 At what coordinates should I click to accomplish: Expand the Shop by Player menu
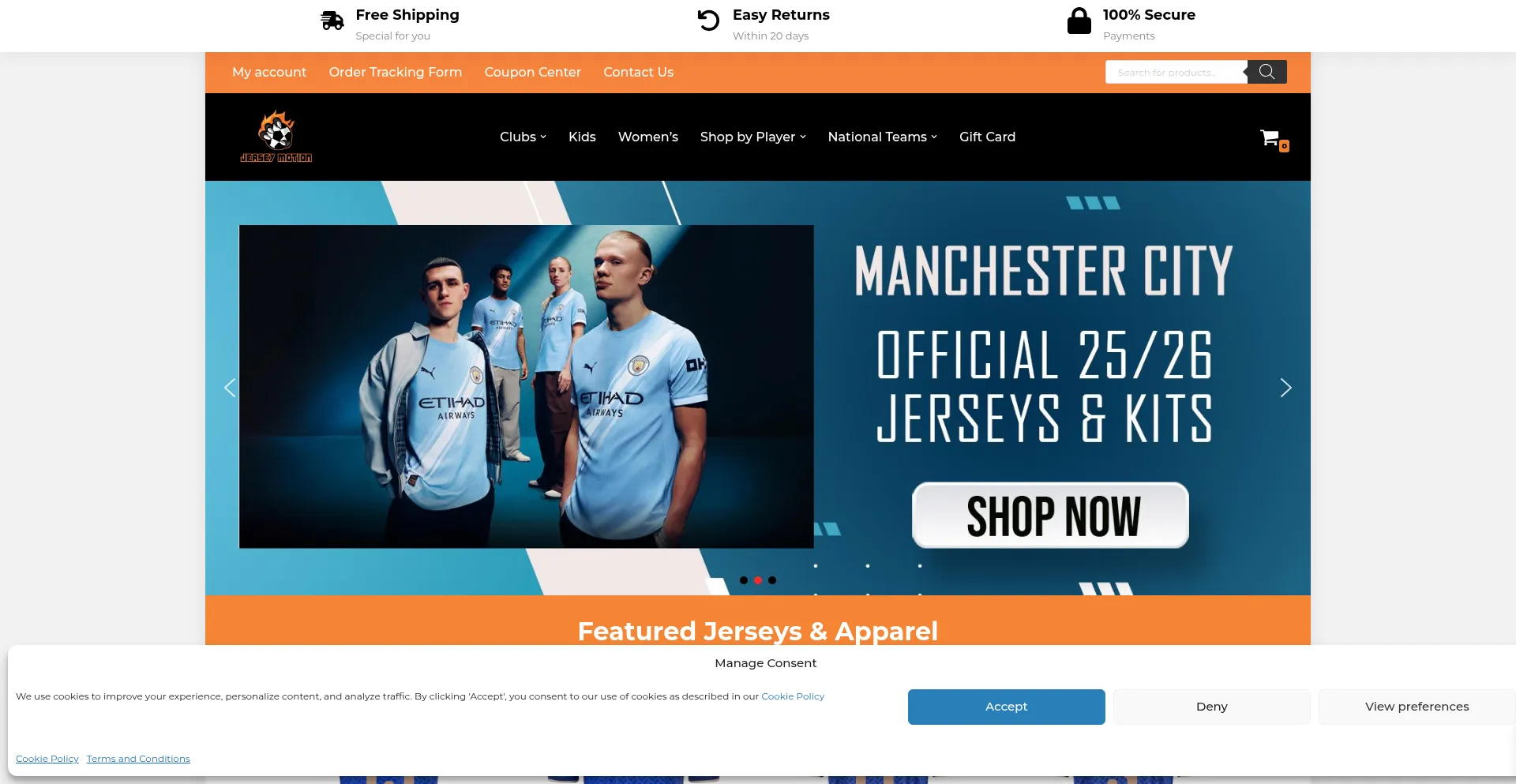pyautogui.click(x=752, y=137)
